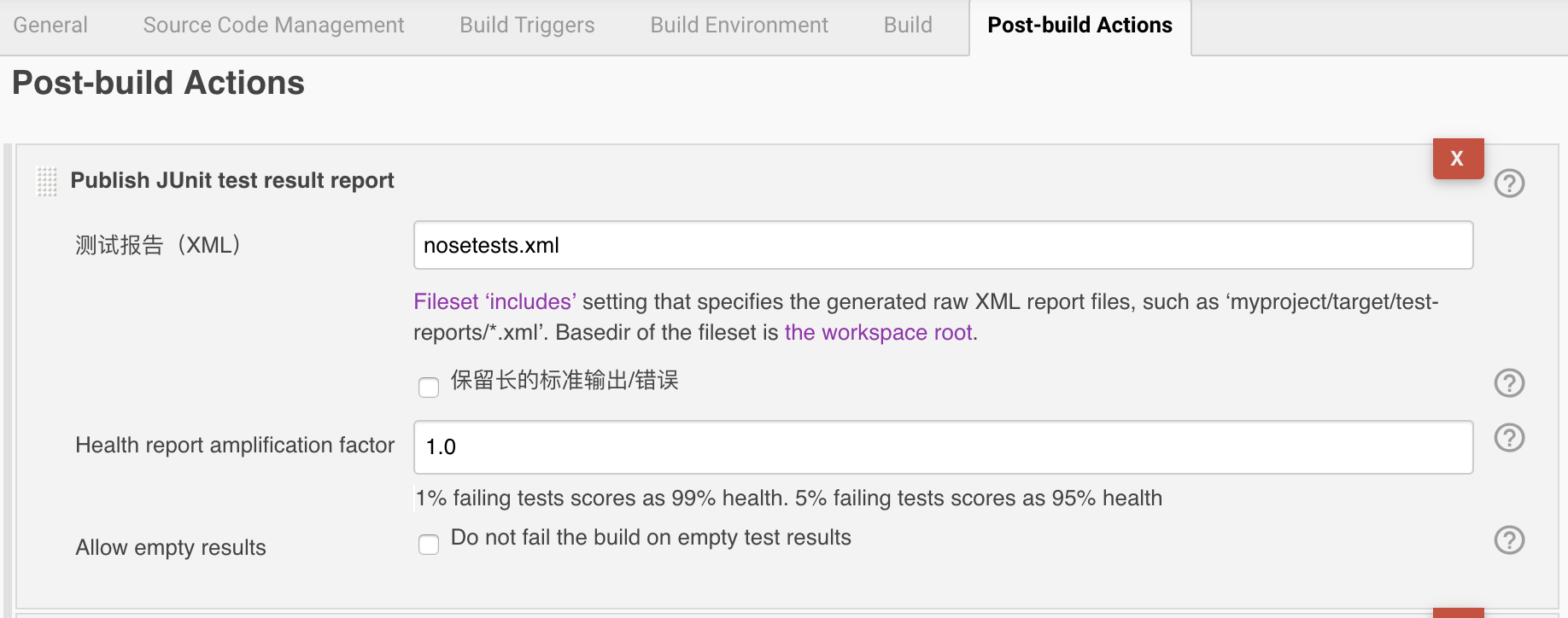Click the amplification factor field showing 1.0

pyautogui.click(x=943, y=447)
